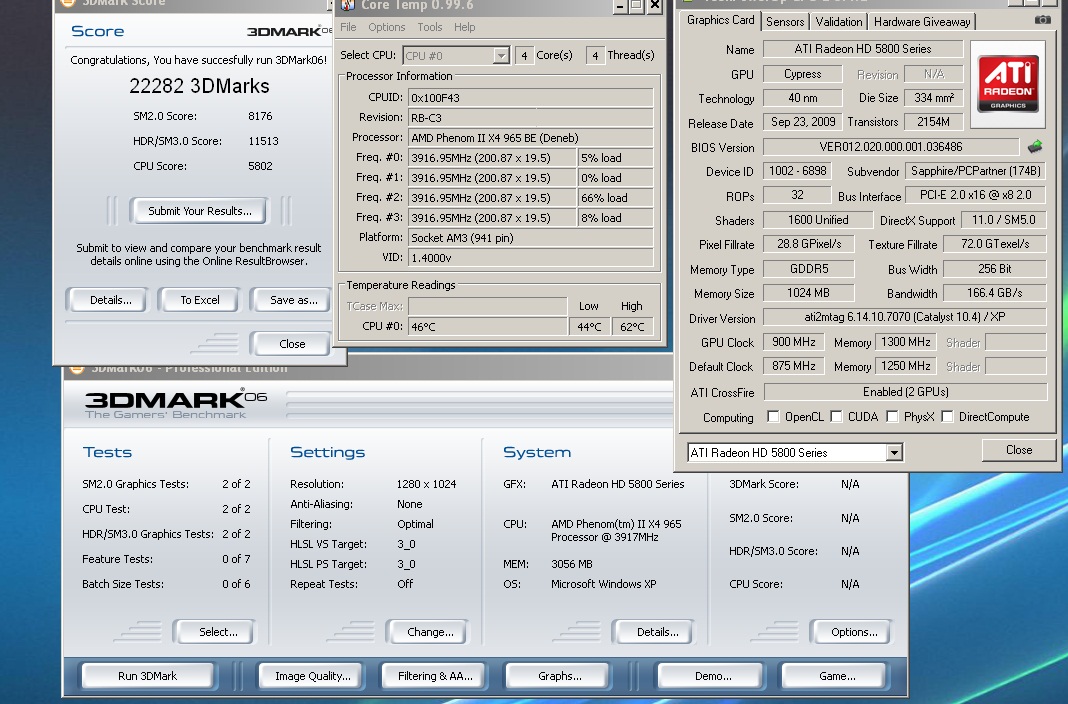Click the Graphs... button
This screenshot has height=704, width=1068.
click(559, 676)
